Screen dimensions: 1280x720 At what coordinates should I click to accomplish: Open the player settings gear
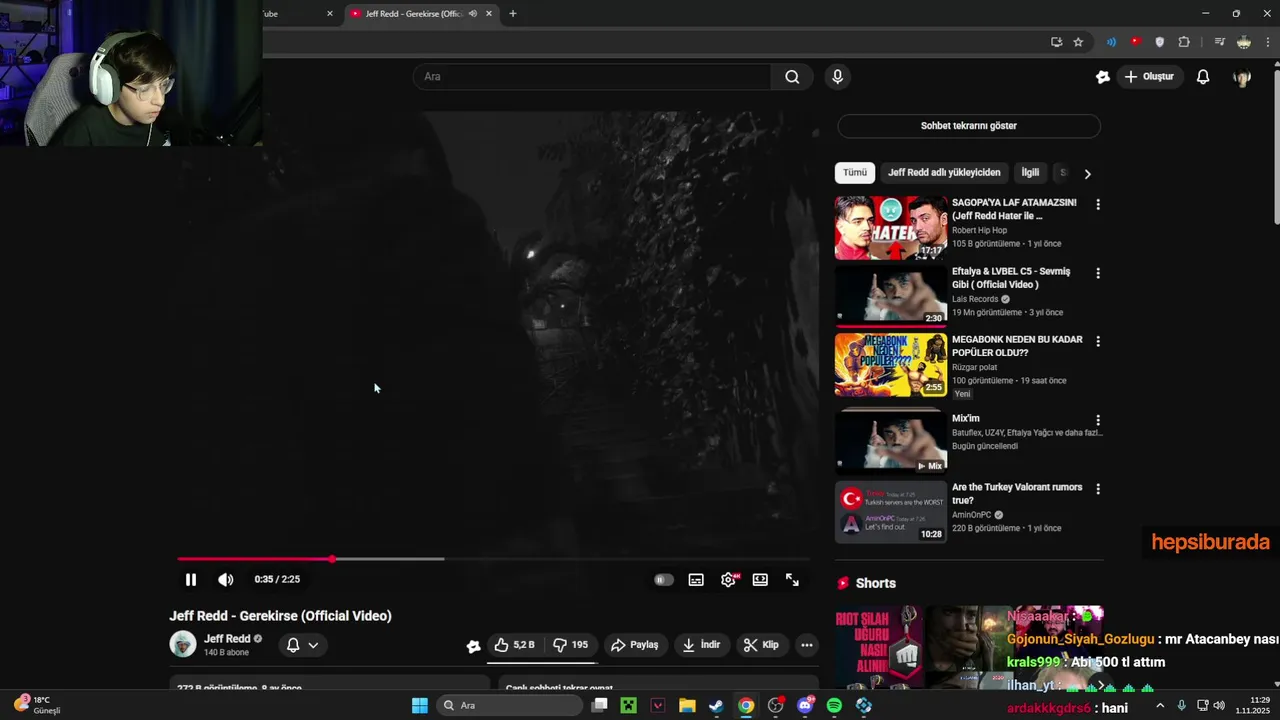[x=728, y=579]
